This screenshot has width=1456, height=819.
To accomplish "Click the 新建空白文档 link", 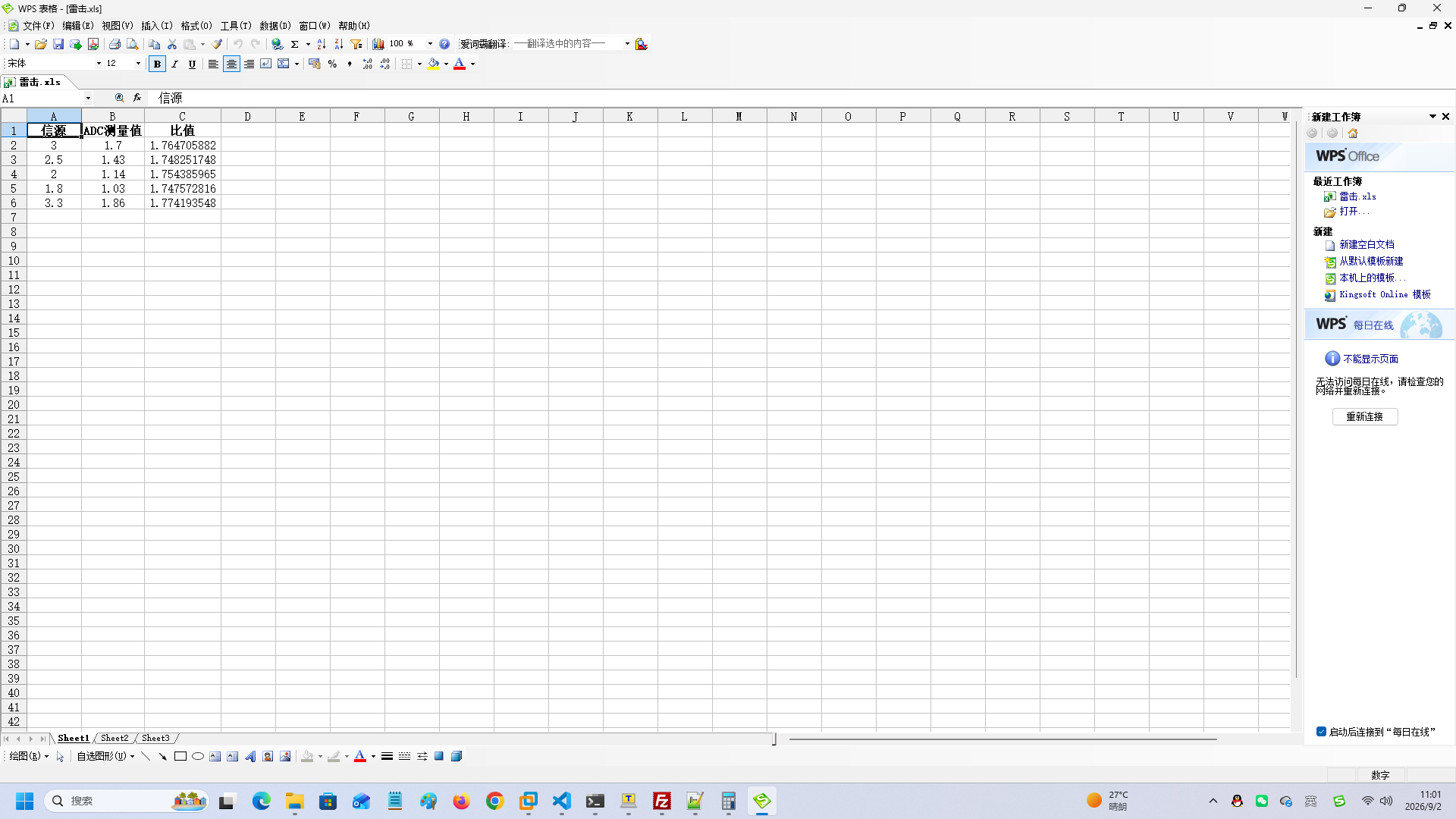I will coord(1367,244).
